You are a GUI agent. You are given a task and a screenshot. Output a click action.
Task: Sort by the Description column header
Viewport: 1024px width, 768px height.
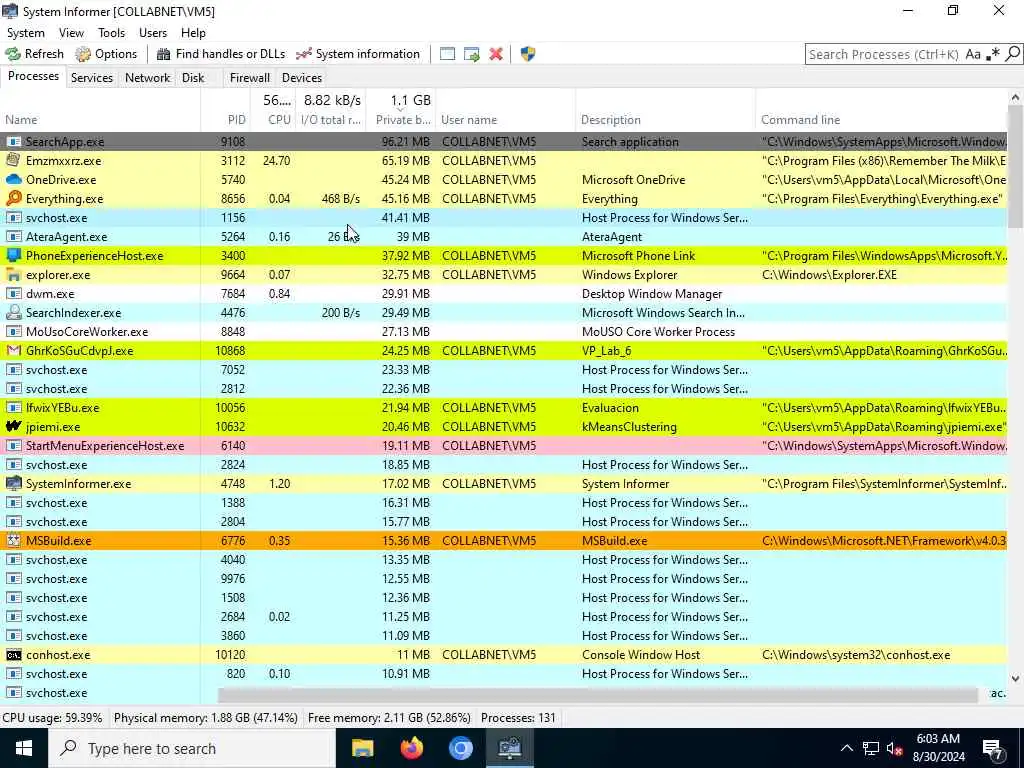click(665, 120)
